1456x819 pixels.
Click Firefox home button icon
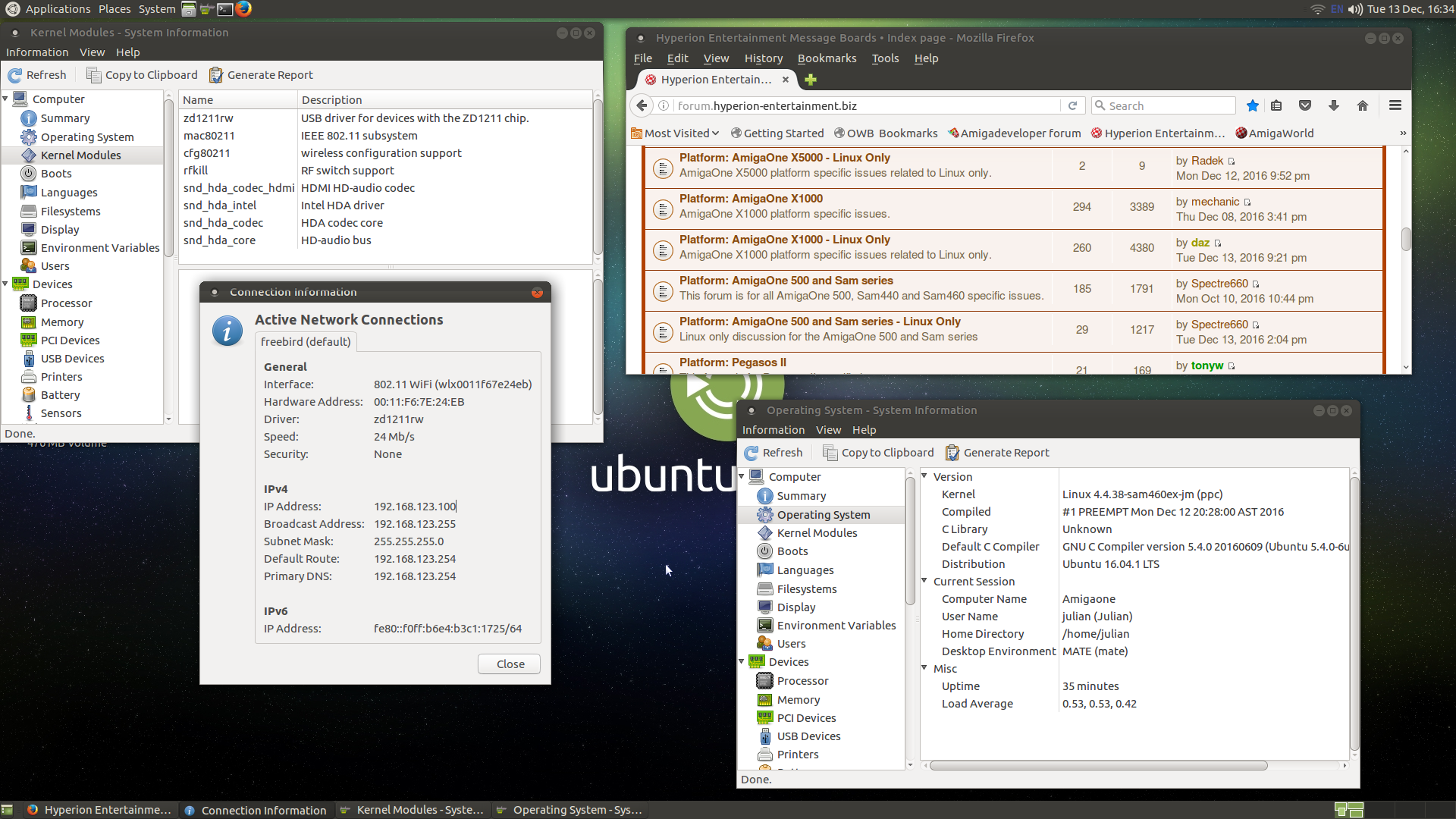pyautogui.click(x=1363, y=106)
